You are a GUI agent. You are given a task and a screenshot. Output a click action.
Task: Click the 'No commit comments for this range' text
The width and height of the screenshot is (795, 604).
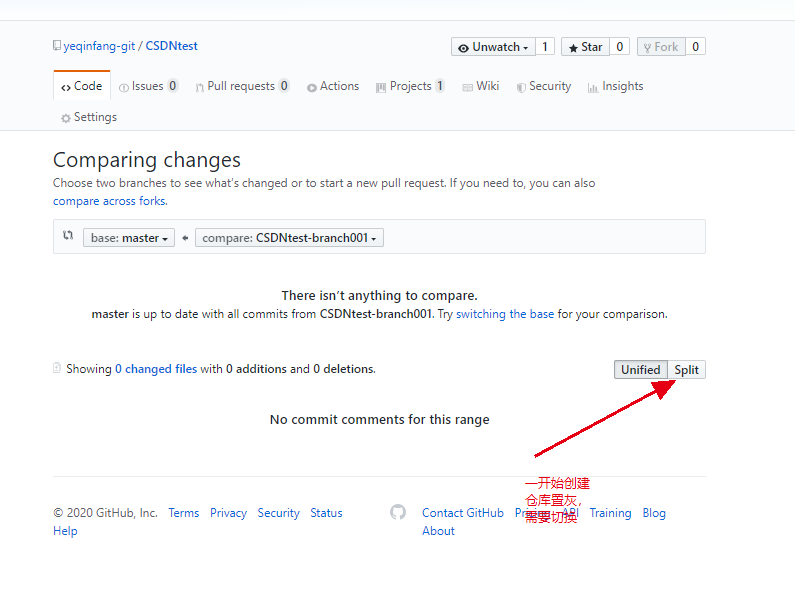click(x=379, y=419)
